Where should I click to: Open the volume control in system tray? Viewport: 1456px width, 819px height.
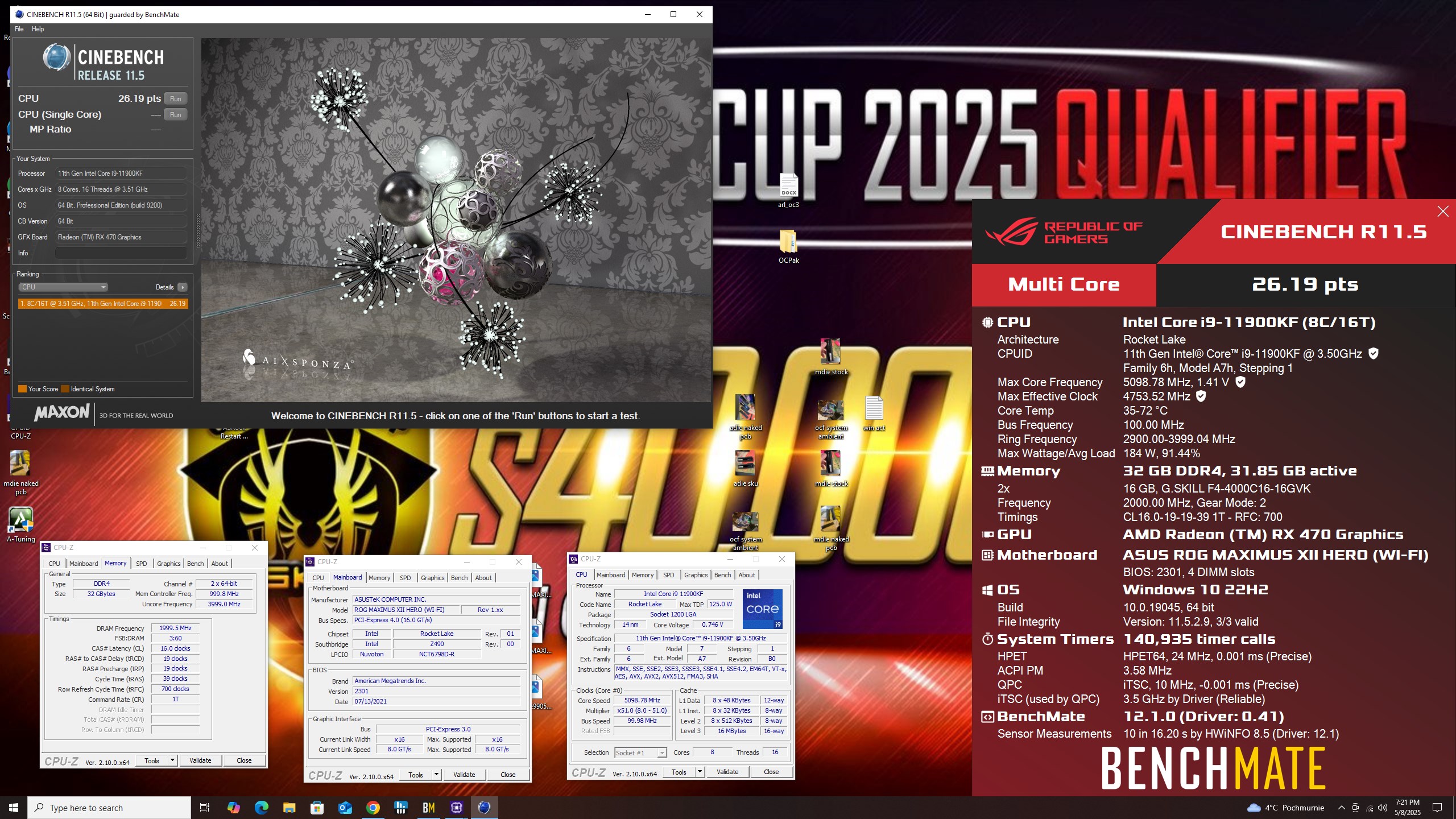click(x=1382, y=808)
